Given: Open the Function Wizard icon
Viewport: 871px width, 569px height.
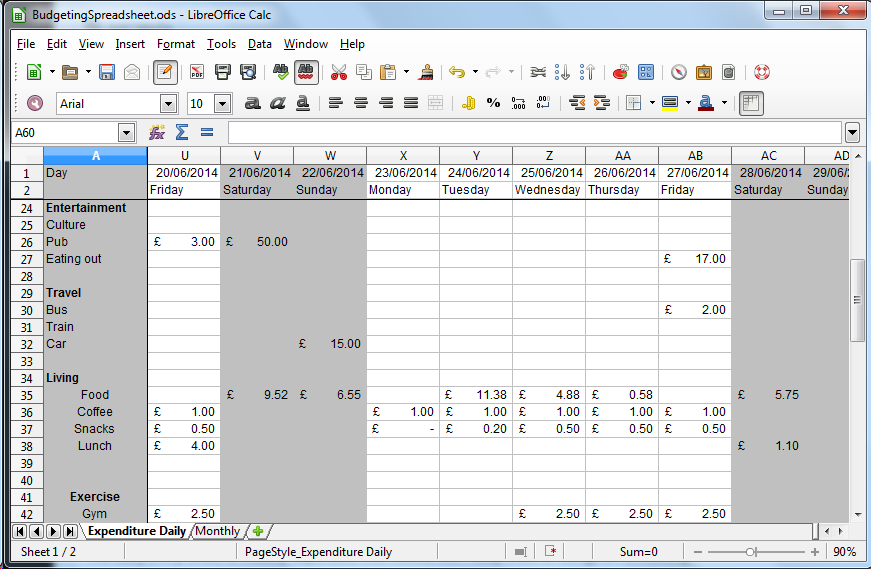Looking at the screenshot, I should (157, 132).
